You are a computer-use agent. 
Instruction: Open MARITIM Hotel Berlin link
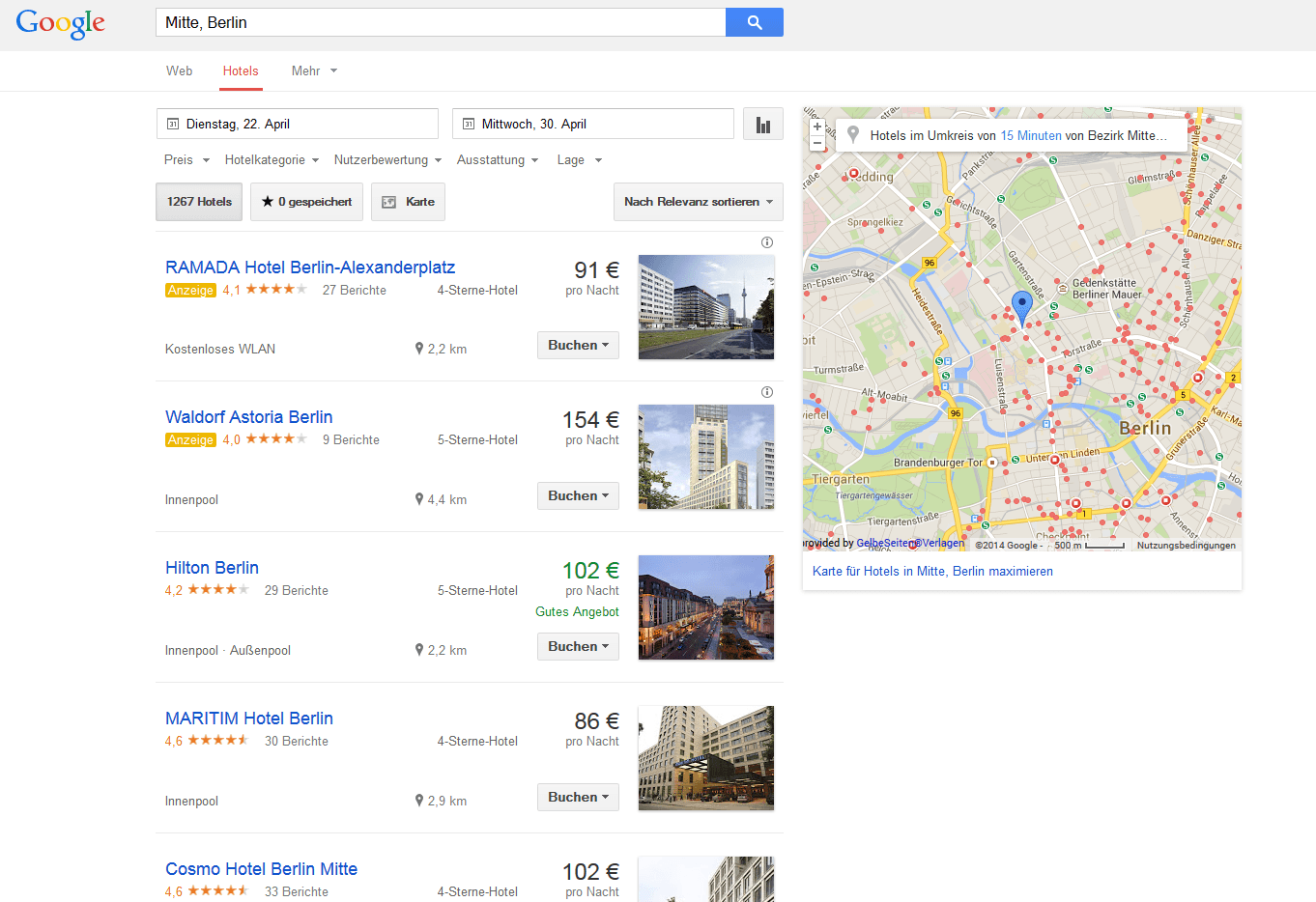248,719
